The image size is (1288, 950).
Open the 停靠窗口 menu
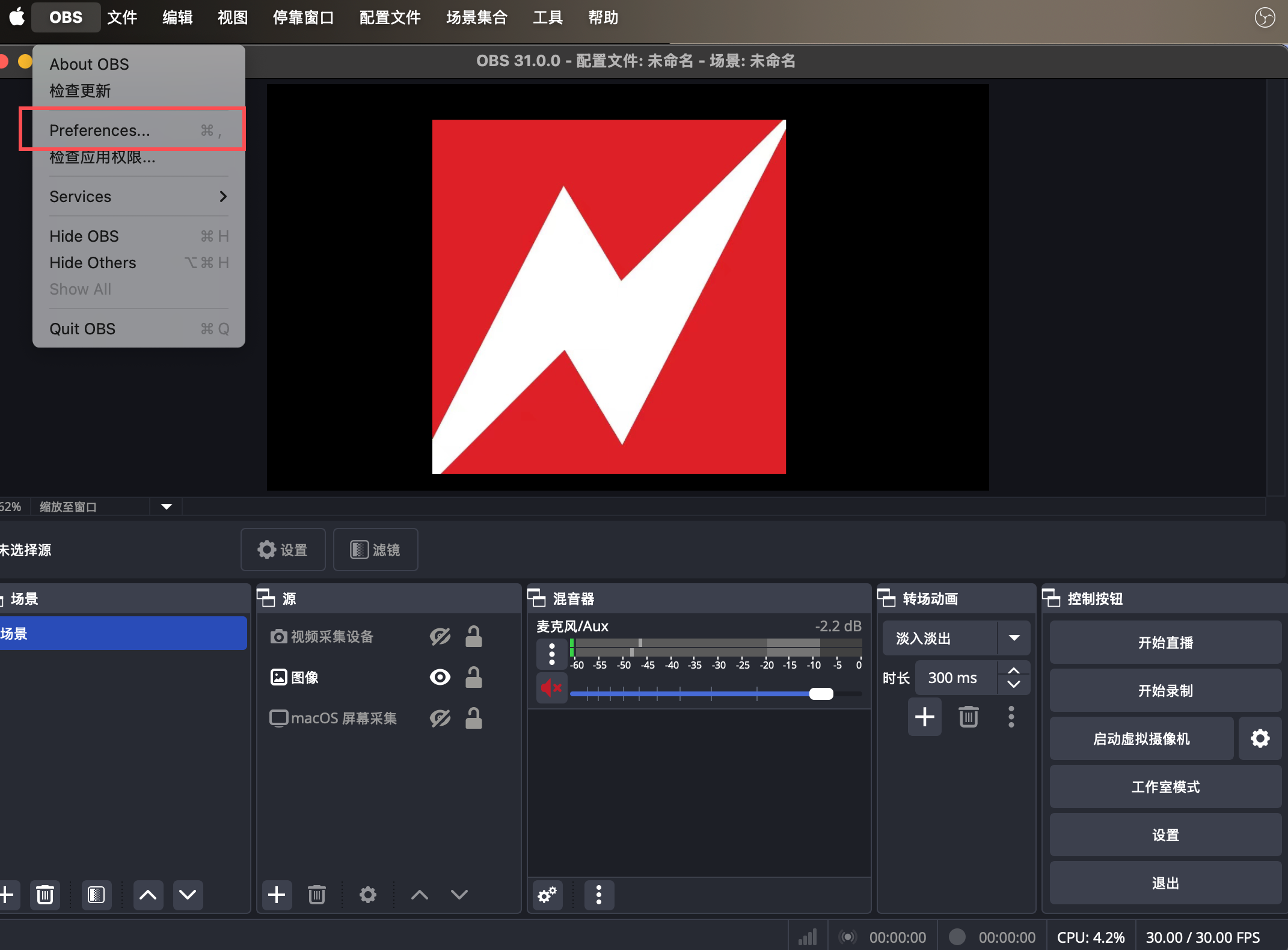coord(303,17)
